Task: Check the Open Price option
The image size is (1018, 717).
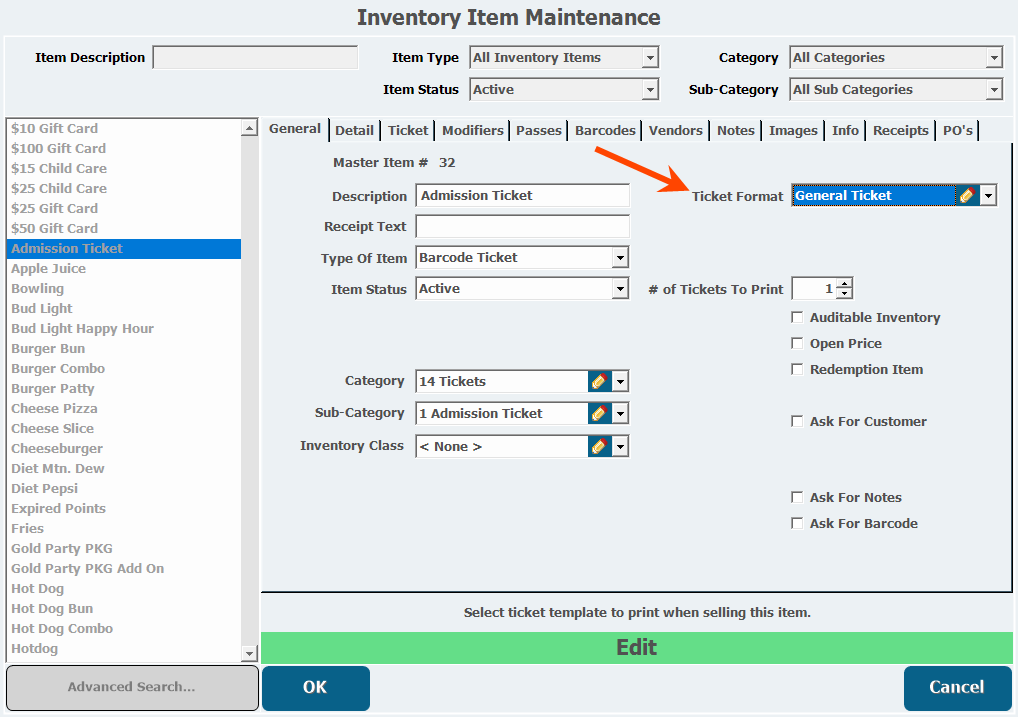Action: click(797, 344)
